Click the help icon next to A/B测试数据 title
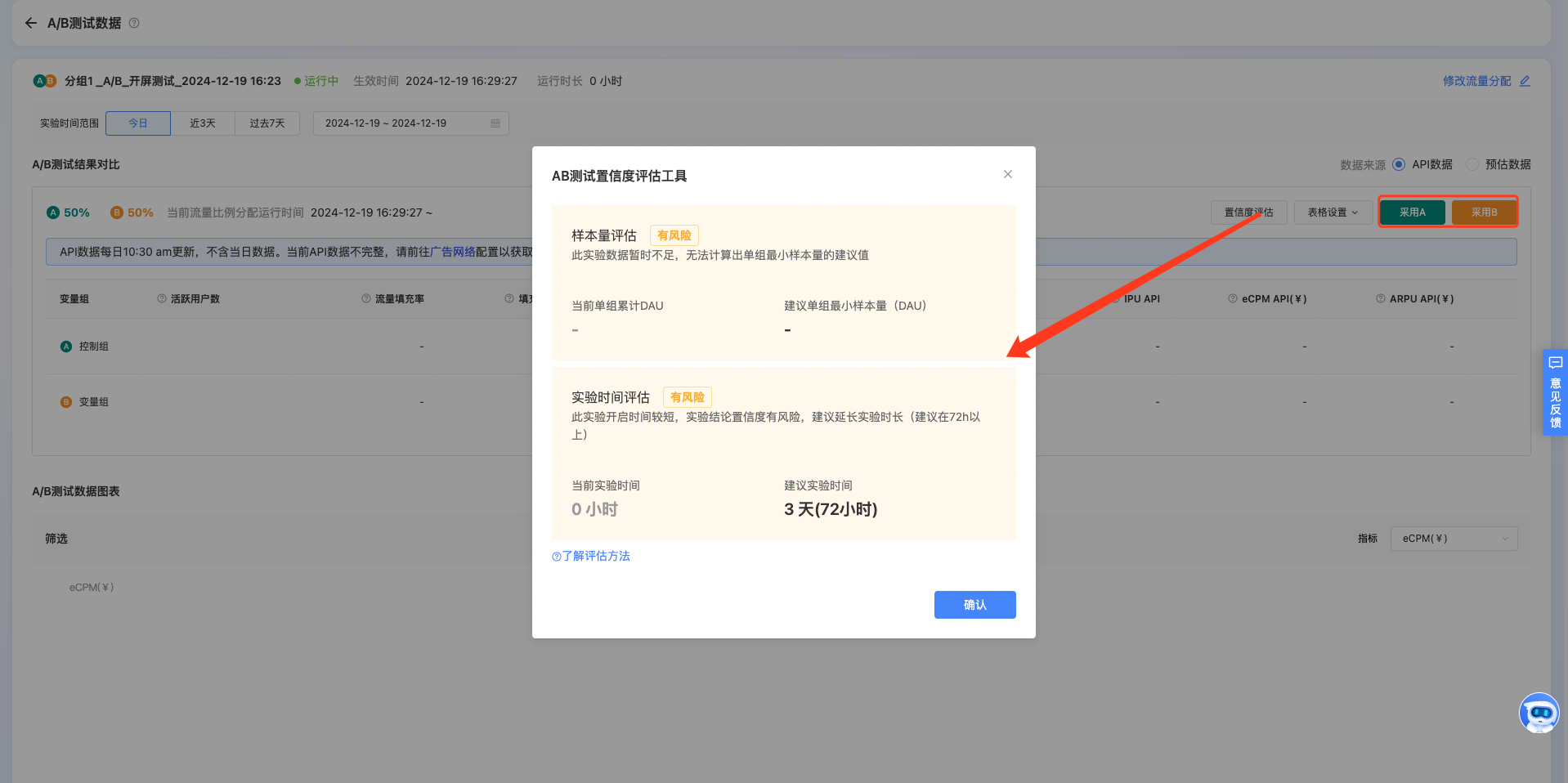 [x=134, y=23]
